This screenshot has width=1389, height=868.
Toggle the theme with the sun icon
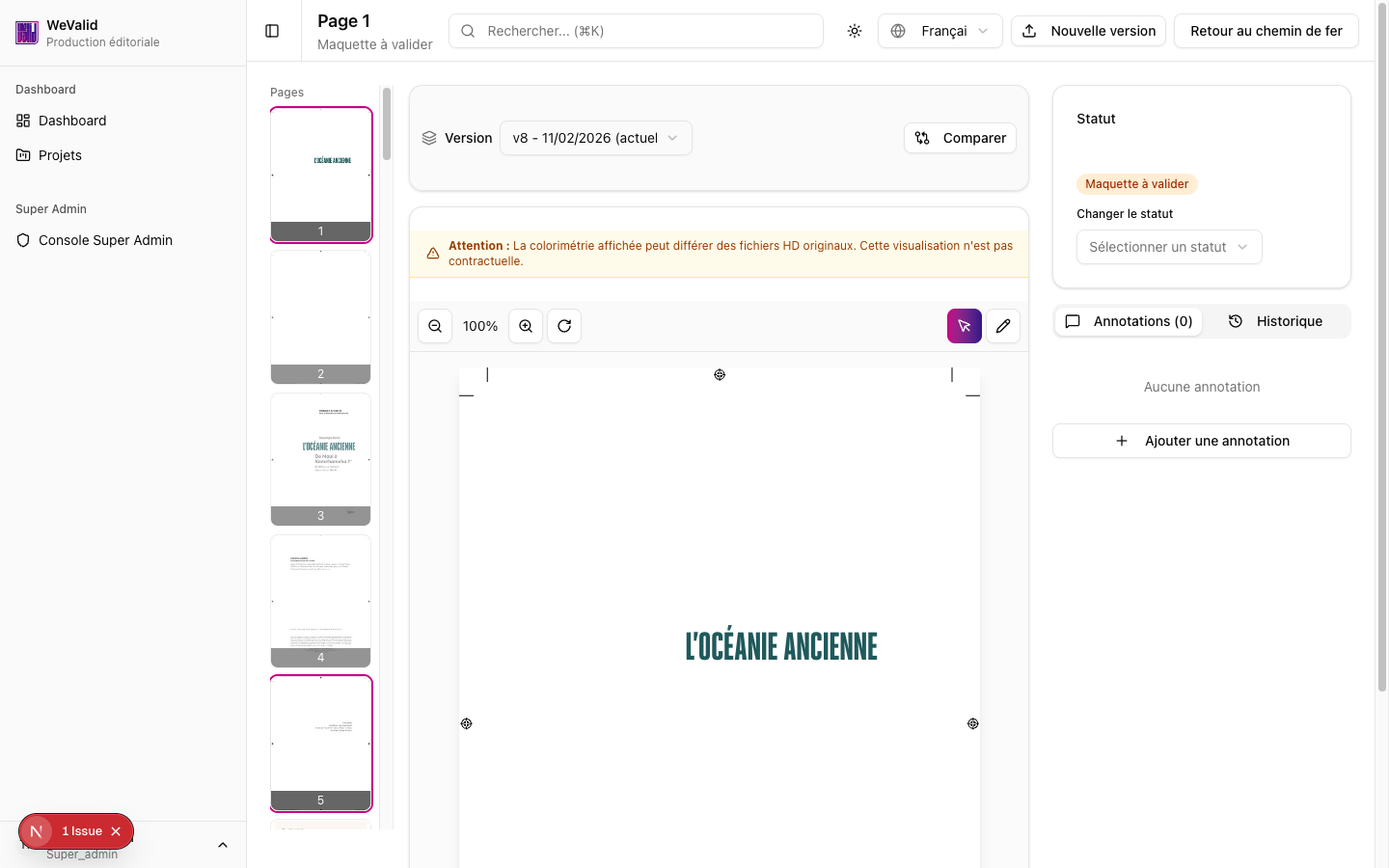pyautogui.click(x=855, y=30)
